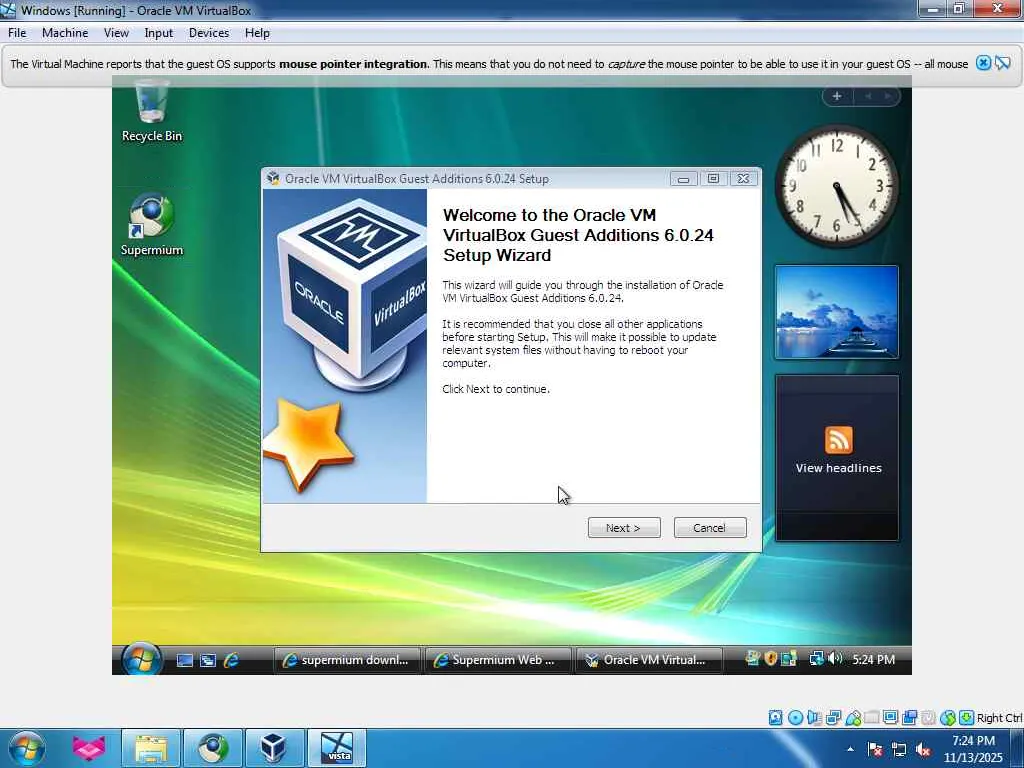The image size is (1024, 768).
Task: Click the keyboard capture green arrow icon
Action: (967, 718)
